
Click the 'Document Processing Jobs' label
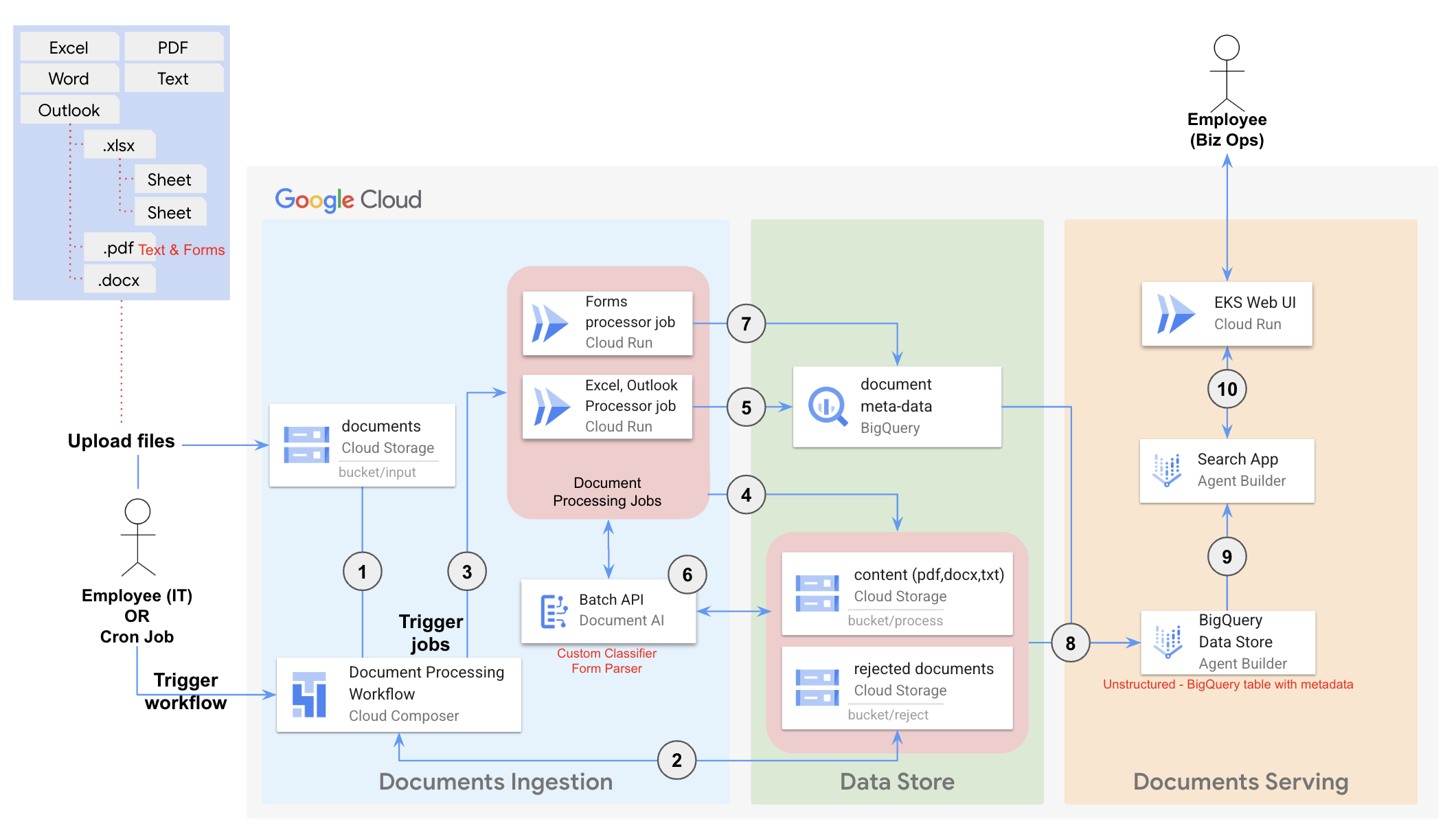(x=607, y=491)
